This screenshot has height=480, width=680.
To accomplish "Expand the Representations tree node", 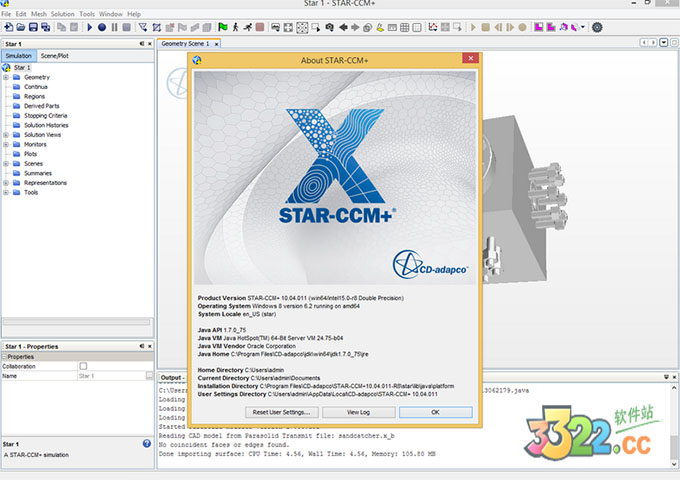I will coord(6,182).
